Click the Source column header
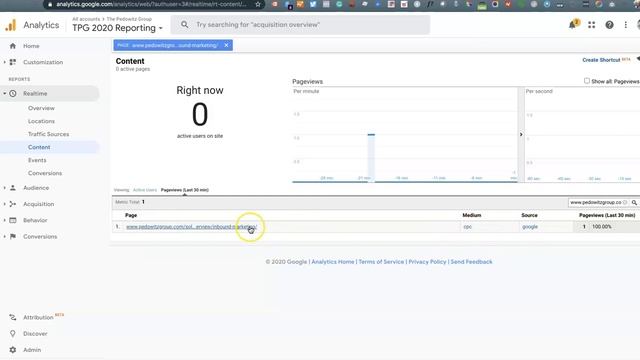The height and width of the screenshot is (360, 640). coord(529,215)
